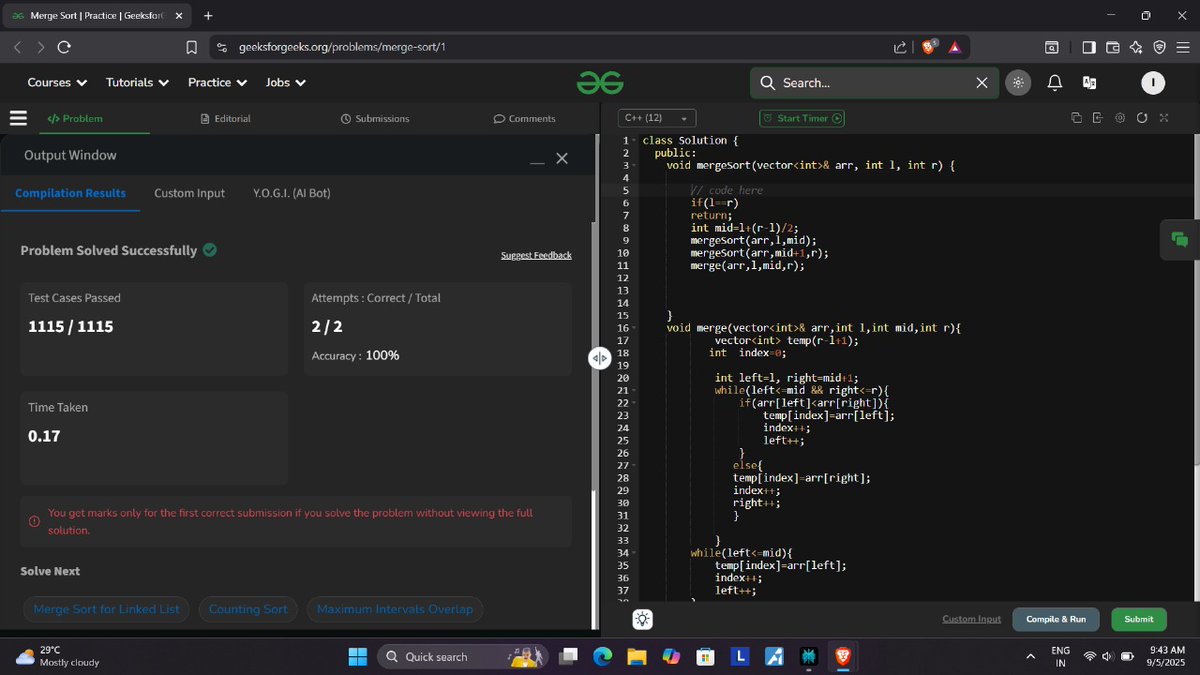The height and width of the screenshot is (675, 1200).
Task: Open Brave VPN shield icon
Action: (1159, 47)
